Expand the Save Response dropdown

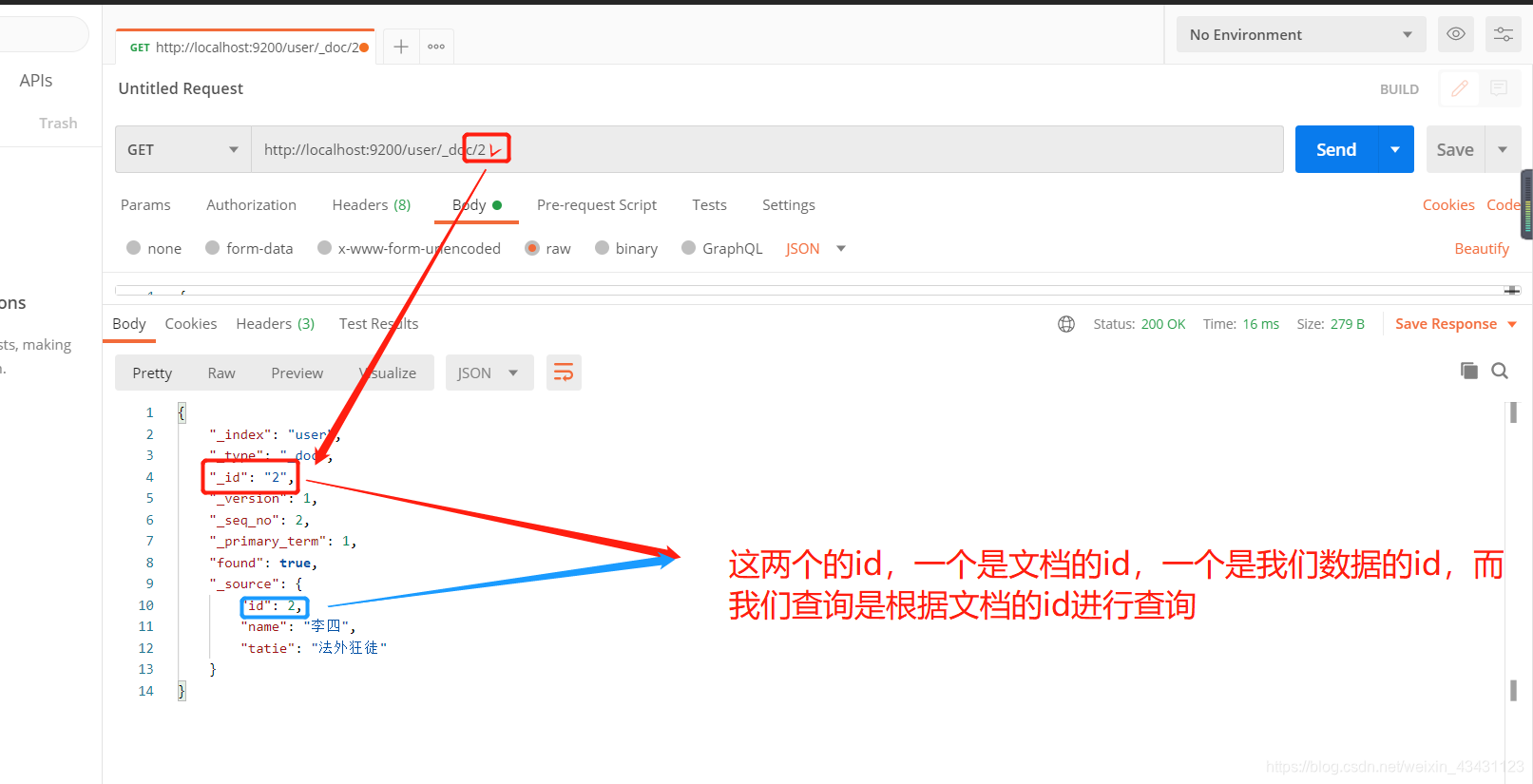coord(1512,324)
